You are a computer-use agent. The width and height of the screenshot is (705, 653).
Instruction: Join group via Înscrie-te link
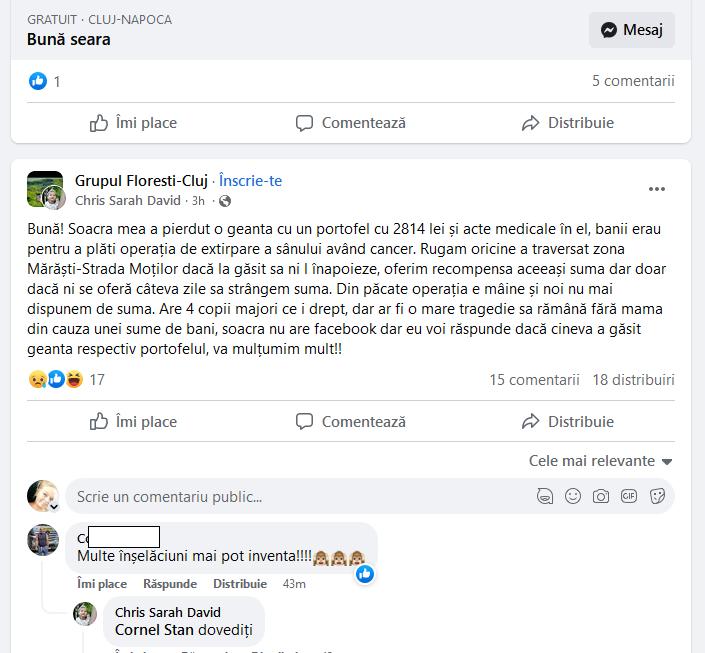click(x=250, y=181)
